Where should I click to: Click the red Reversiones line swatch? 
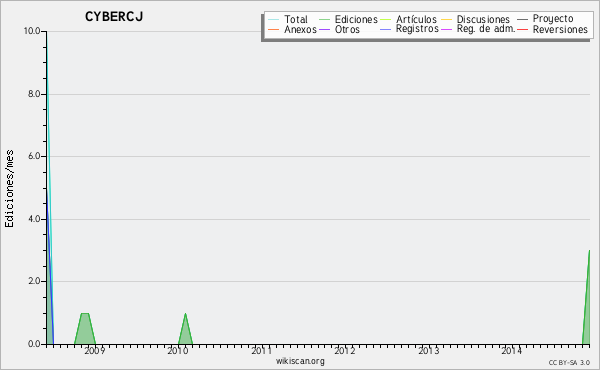pos(522,29)
